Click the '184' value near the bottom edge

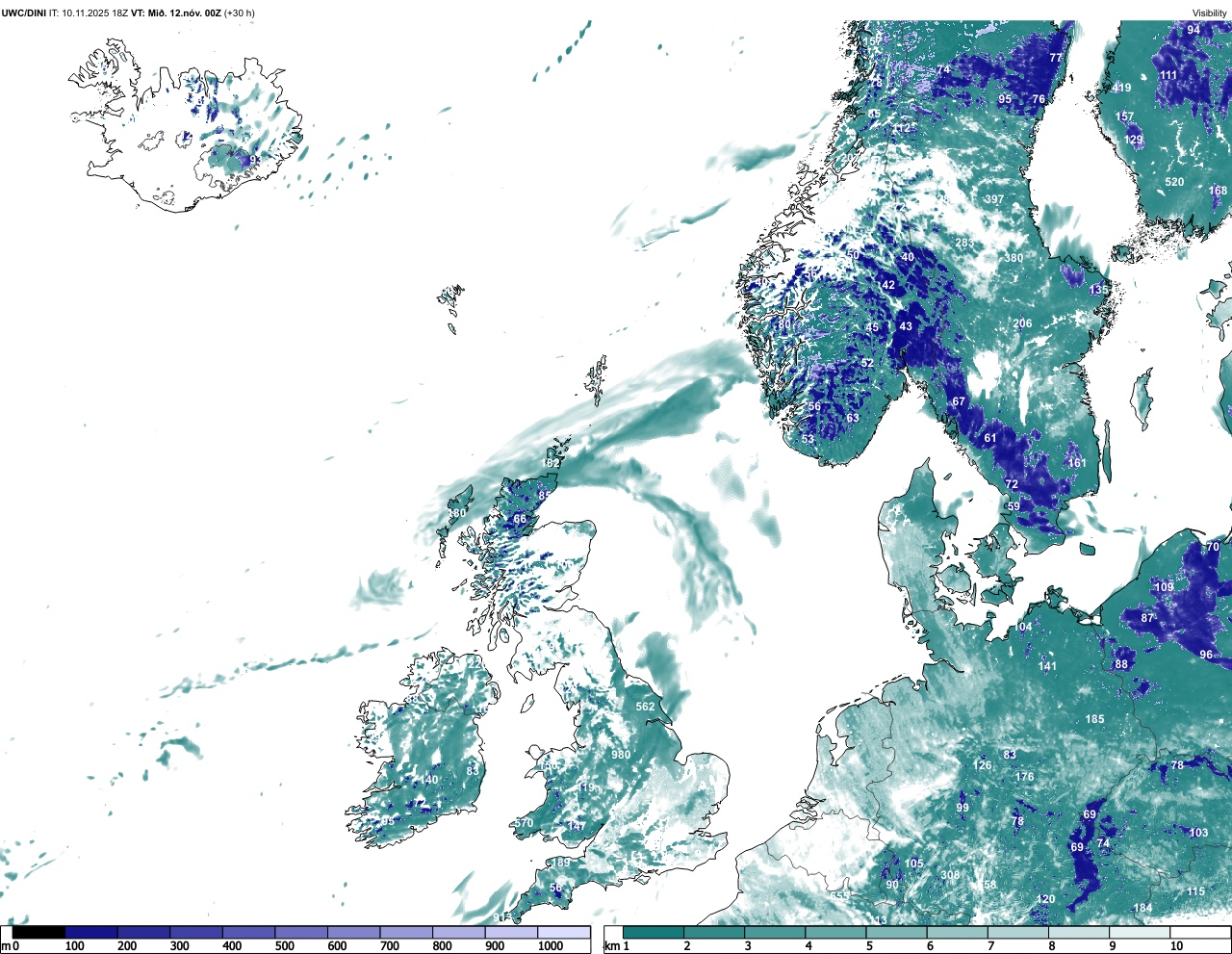1142,908
